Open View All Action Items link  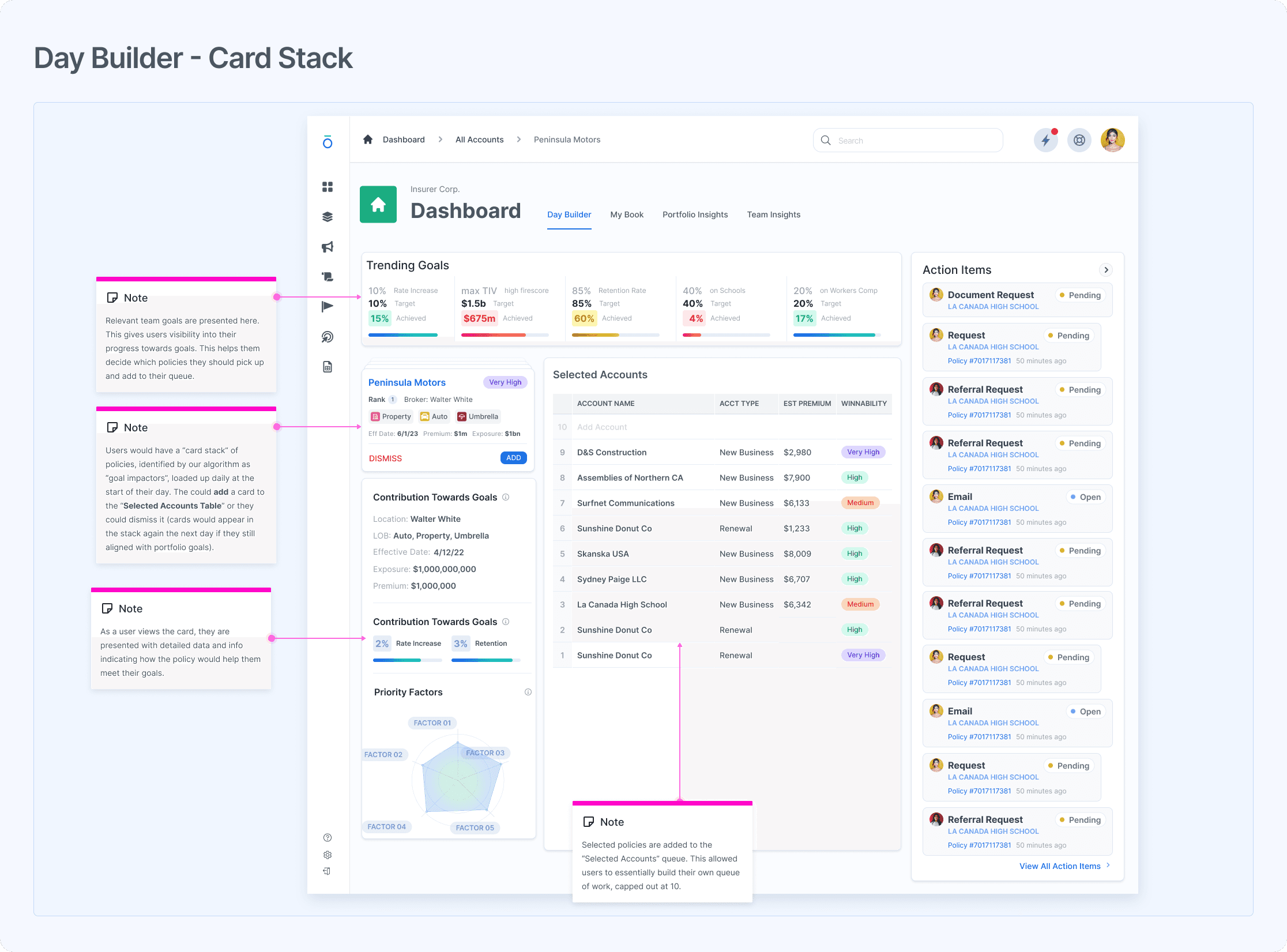click(x=1060, y=866)
